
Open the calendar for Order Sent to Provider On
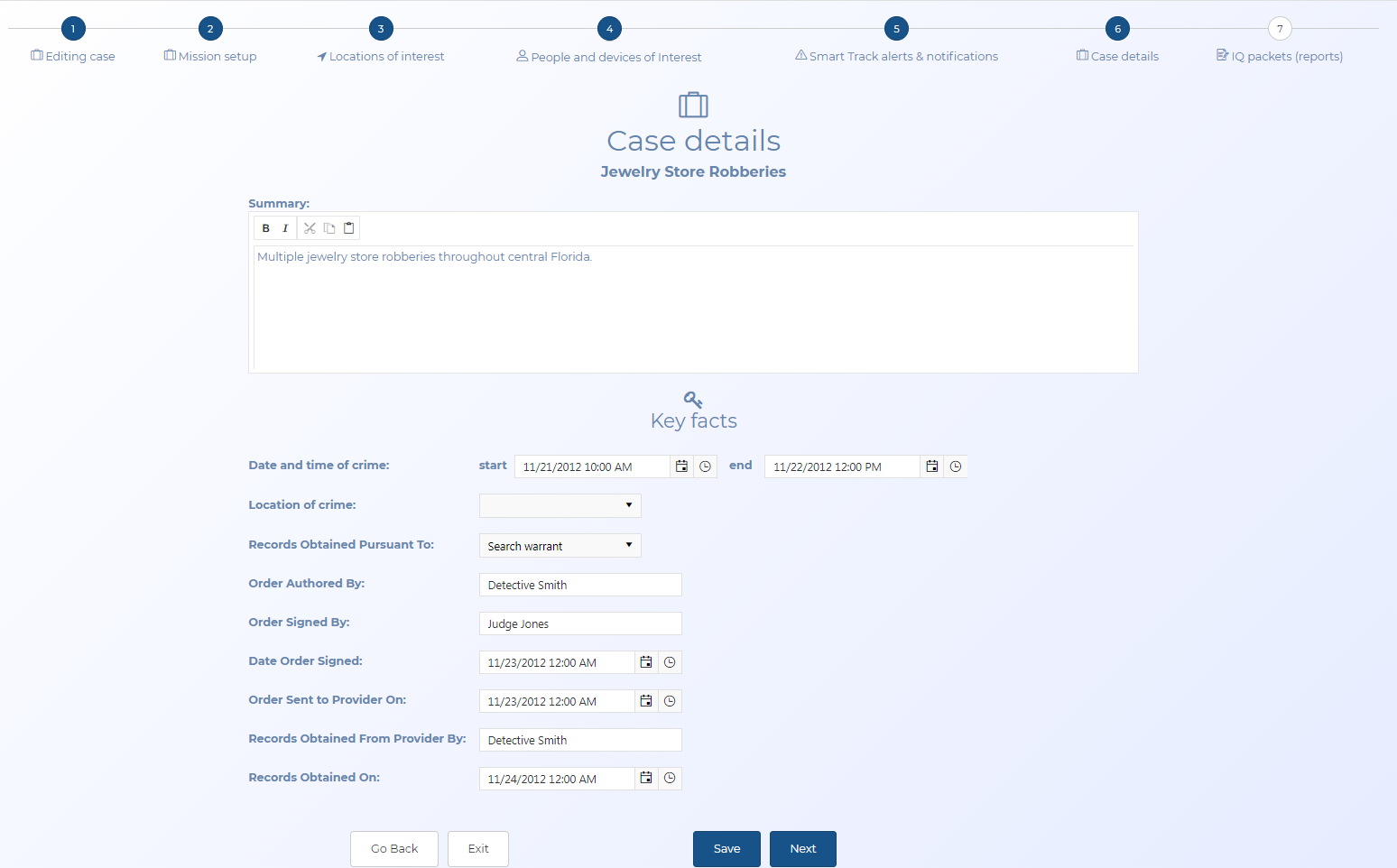[x=646, y=700]
